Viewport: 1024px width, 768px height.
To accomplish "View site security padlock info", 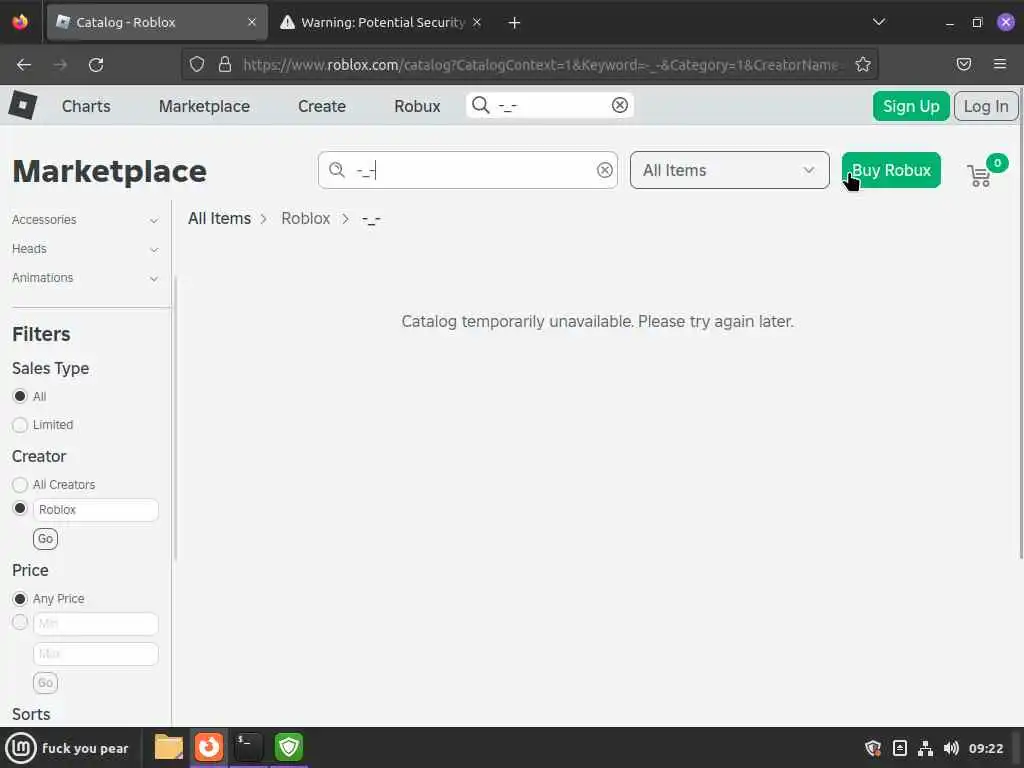I will coord(225,64).
